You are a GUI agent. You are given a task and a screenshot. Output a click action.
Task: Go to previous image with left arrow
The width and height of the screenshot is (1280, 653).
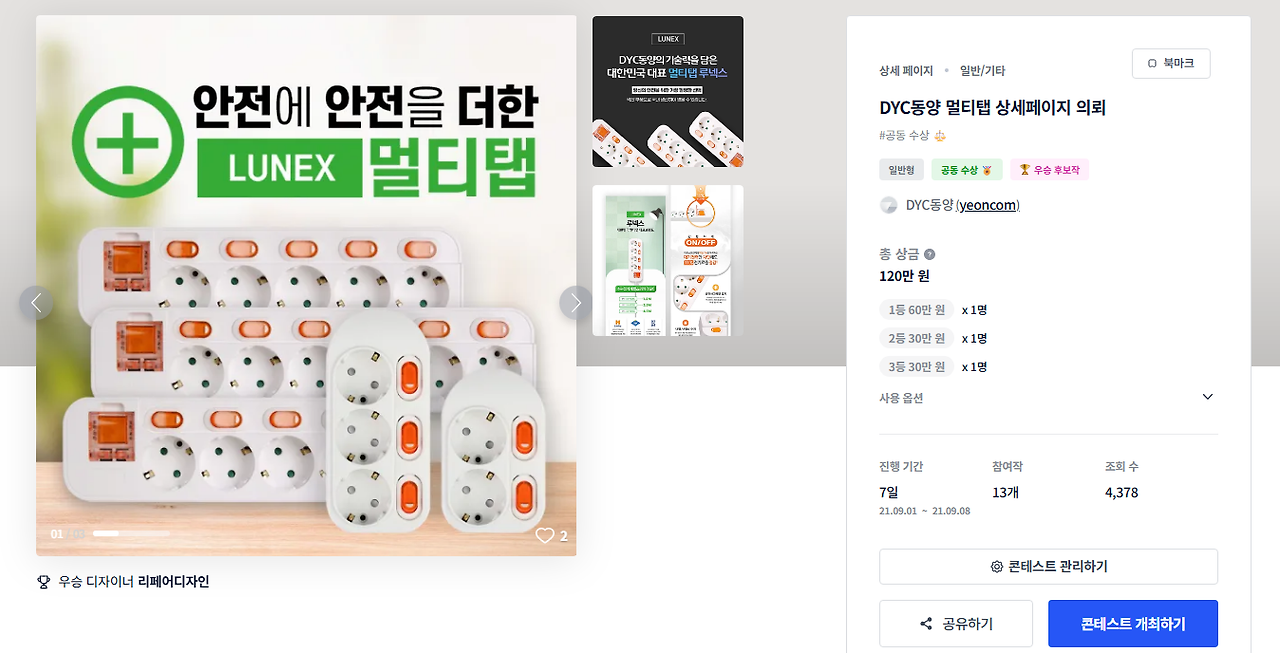[36, 303]
